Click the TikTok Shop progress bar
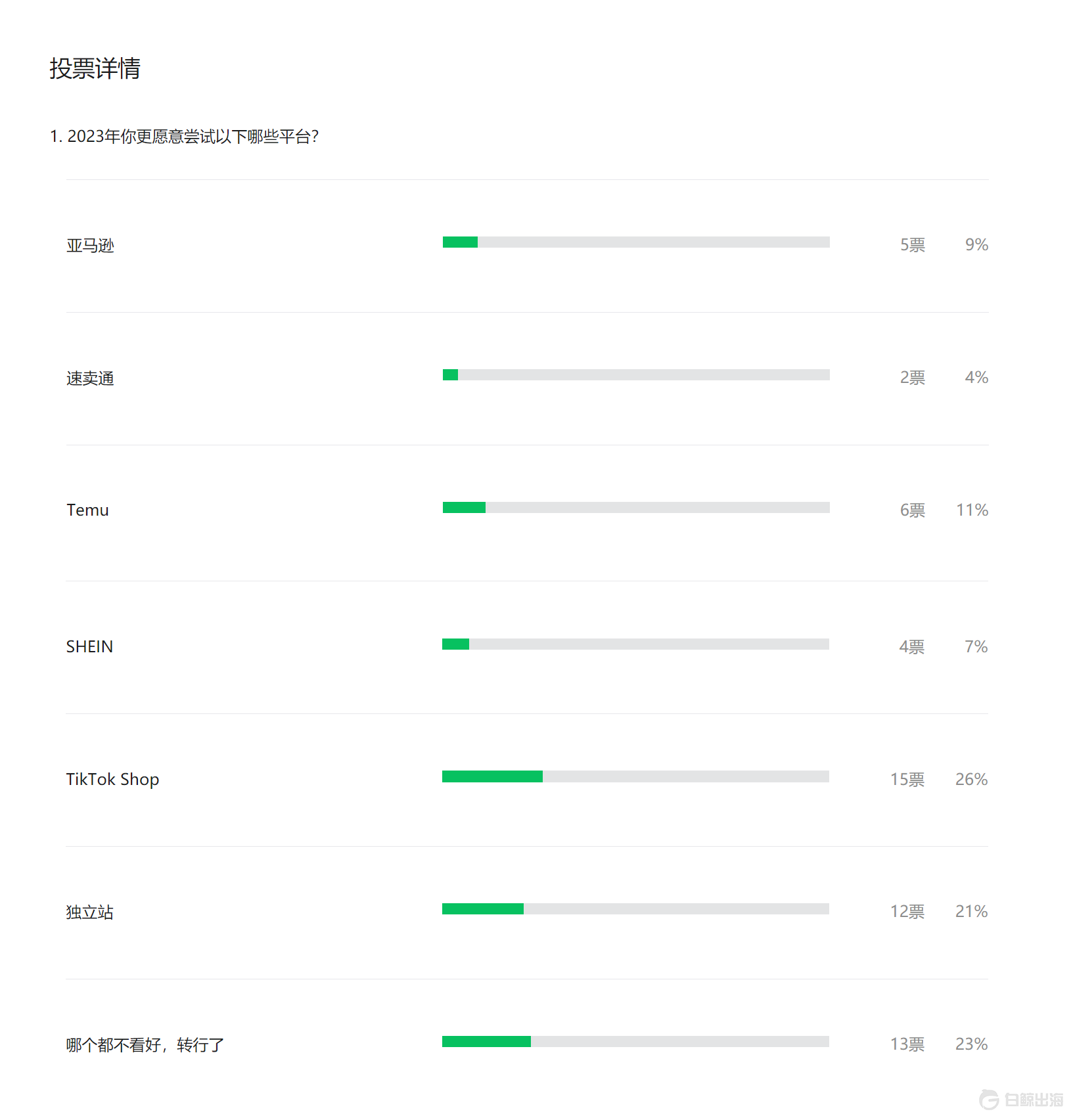This screenshot has height=1120, width=1073. point(635,776)
